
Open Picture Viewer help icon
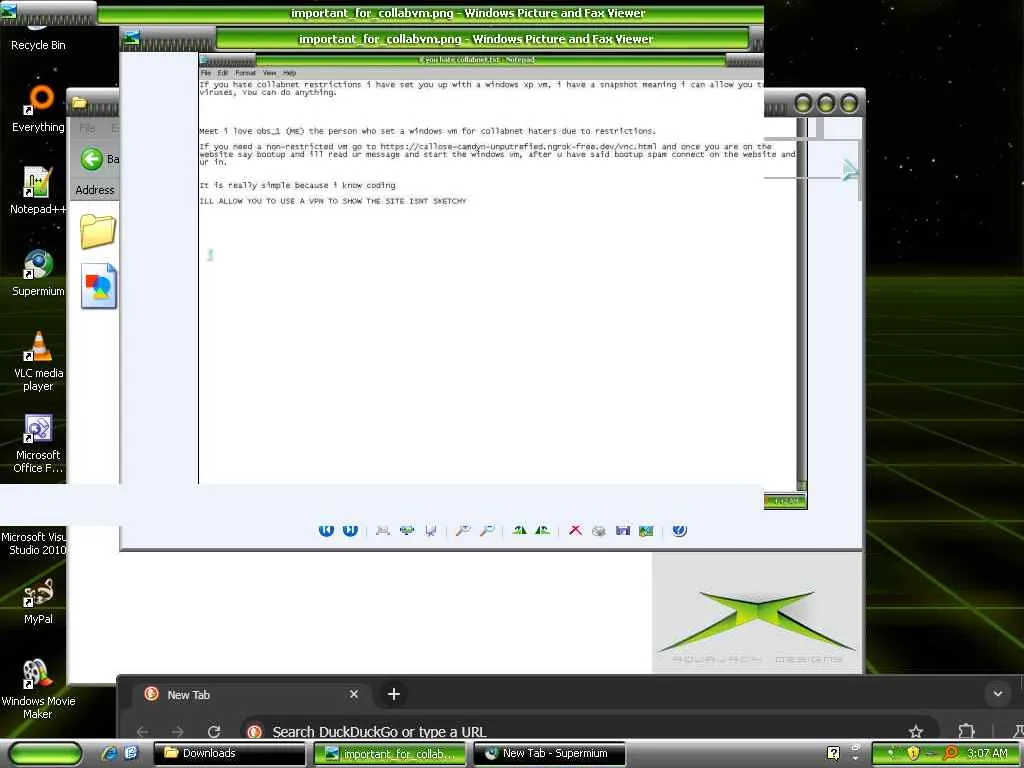tap(679, 530)
